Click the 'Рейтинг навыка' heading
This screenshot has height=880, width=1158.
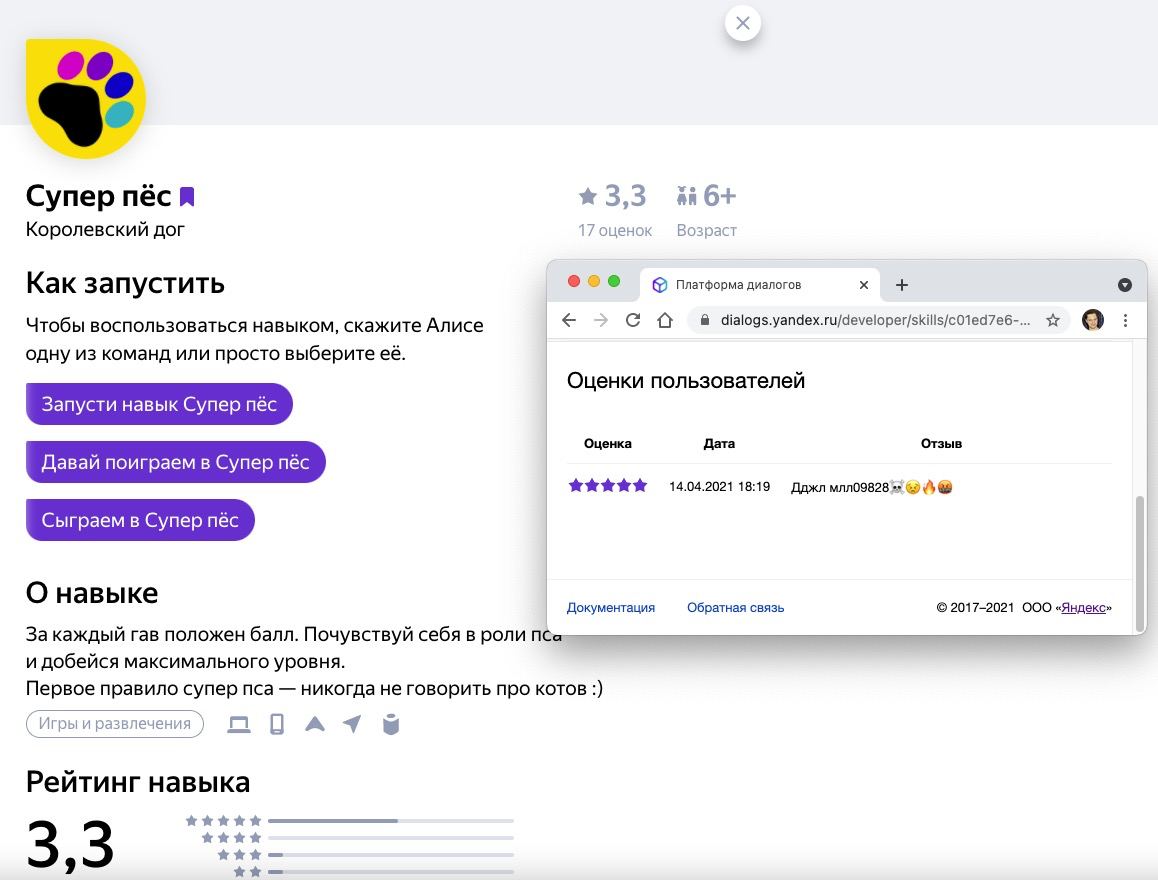[138, 782]
